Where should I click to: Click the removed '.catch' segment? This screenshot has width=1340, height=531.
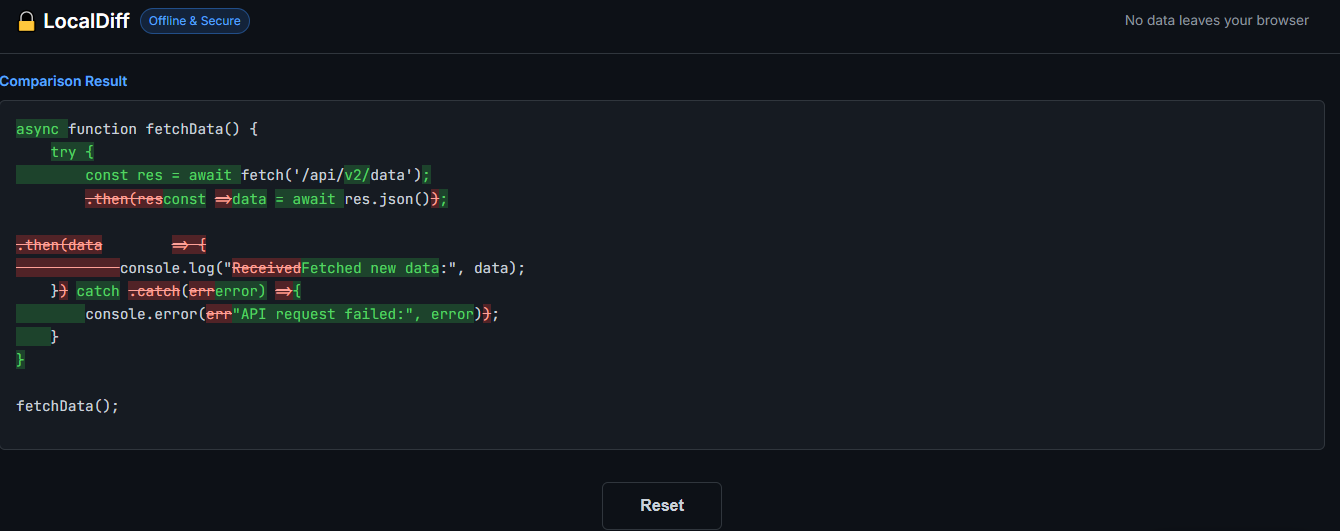click(154, 291)
